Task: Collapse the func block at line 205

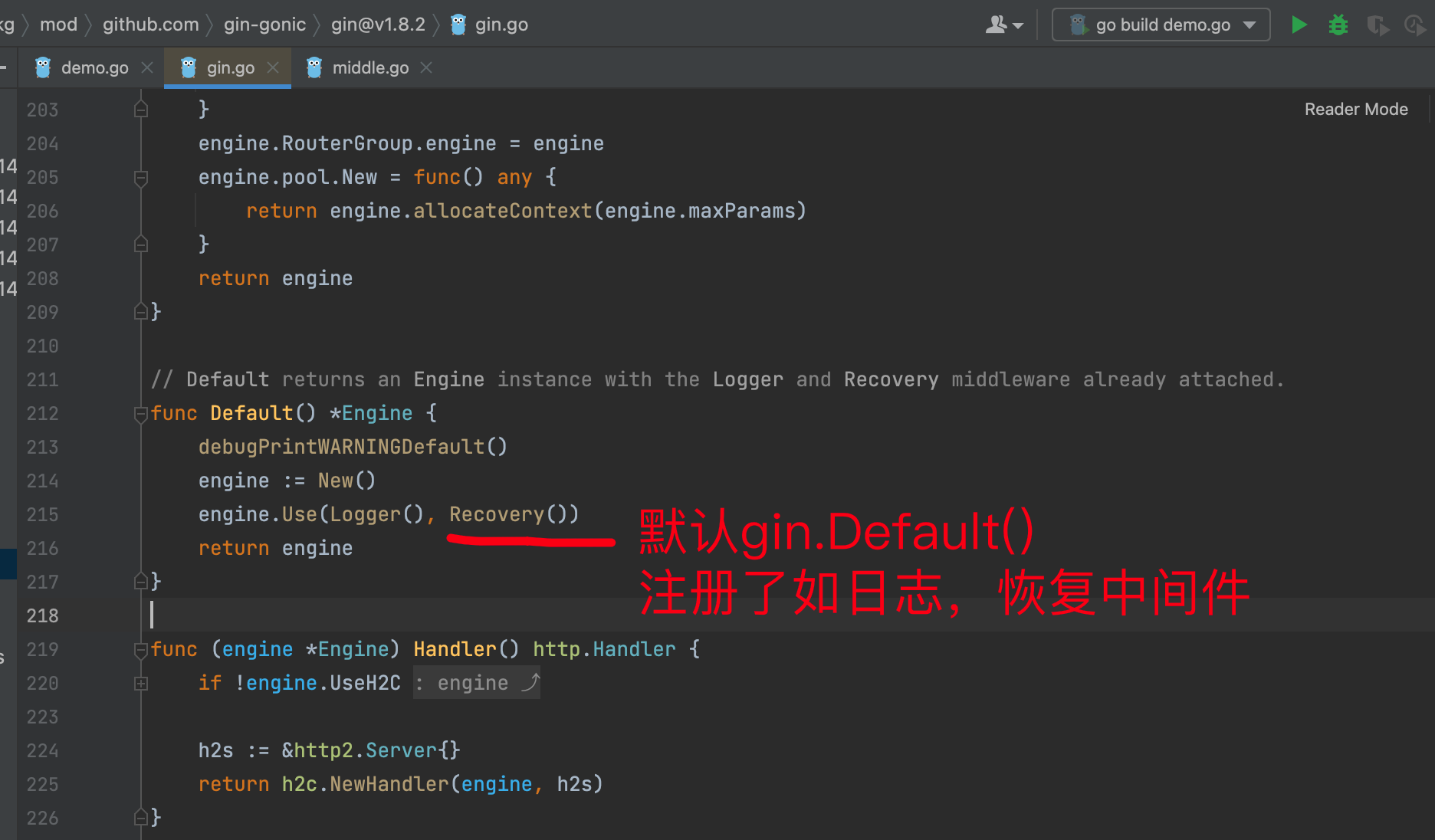Action: click(141, 179)
